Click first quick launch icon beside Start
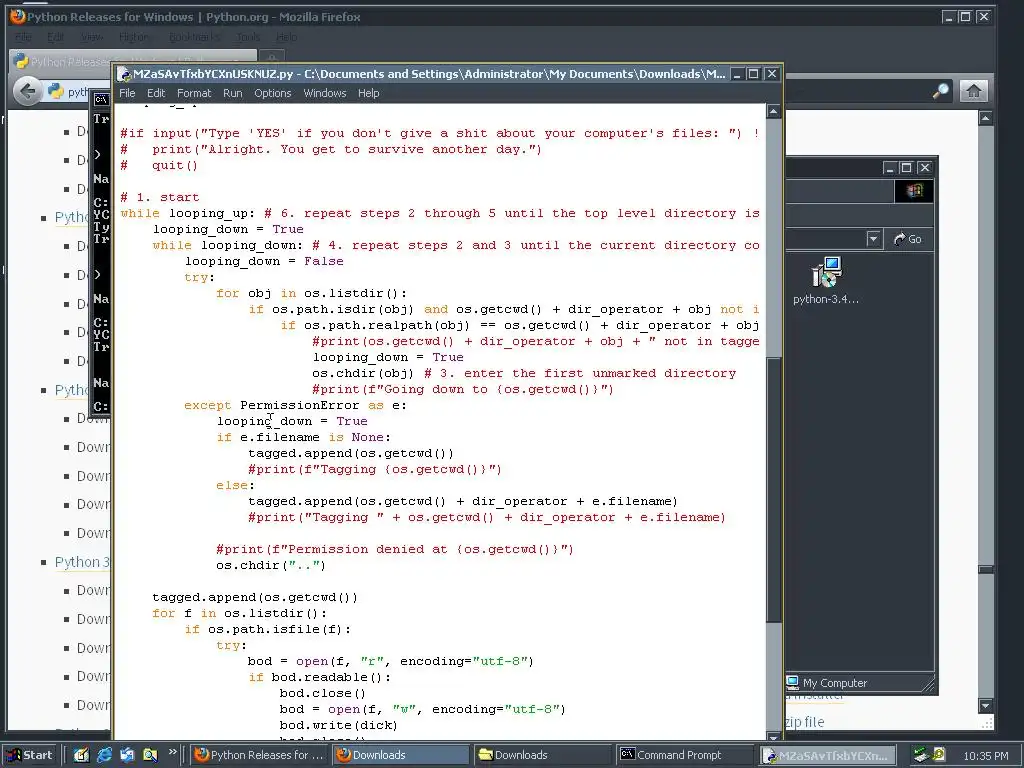This screenshot has height=768, width=1024. coord(81,755)
